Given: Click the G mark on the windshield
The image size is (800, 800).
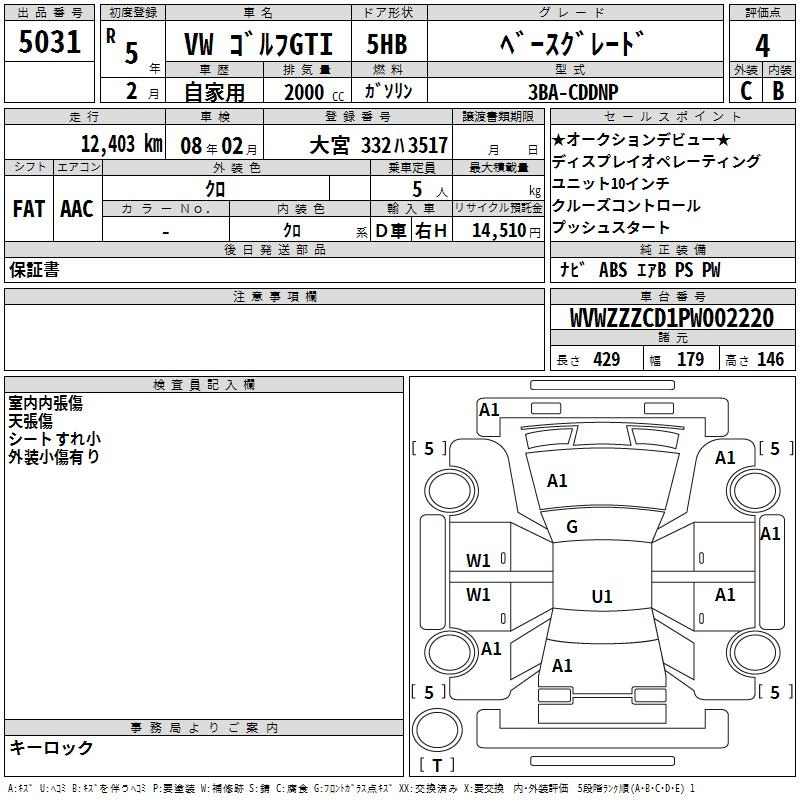Looking at the screenshot, I should [x=572, y=527].
